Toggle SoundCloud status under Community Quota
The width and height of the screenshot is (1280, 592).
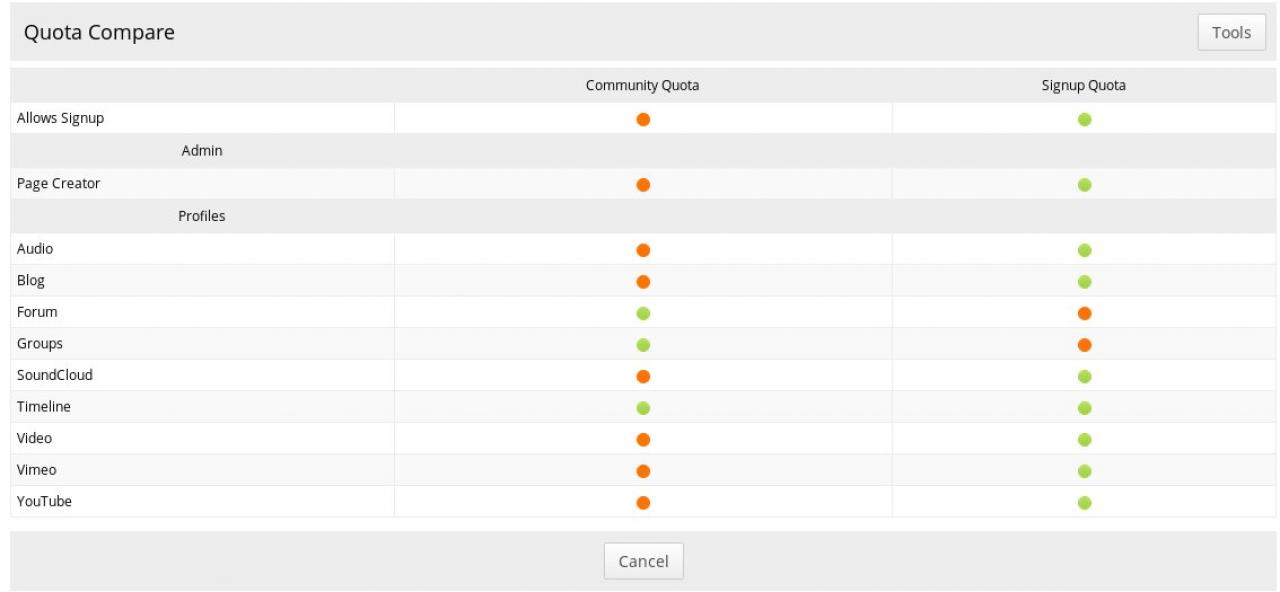(643, 376)
